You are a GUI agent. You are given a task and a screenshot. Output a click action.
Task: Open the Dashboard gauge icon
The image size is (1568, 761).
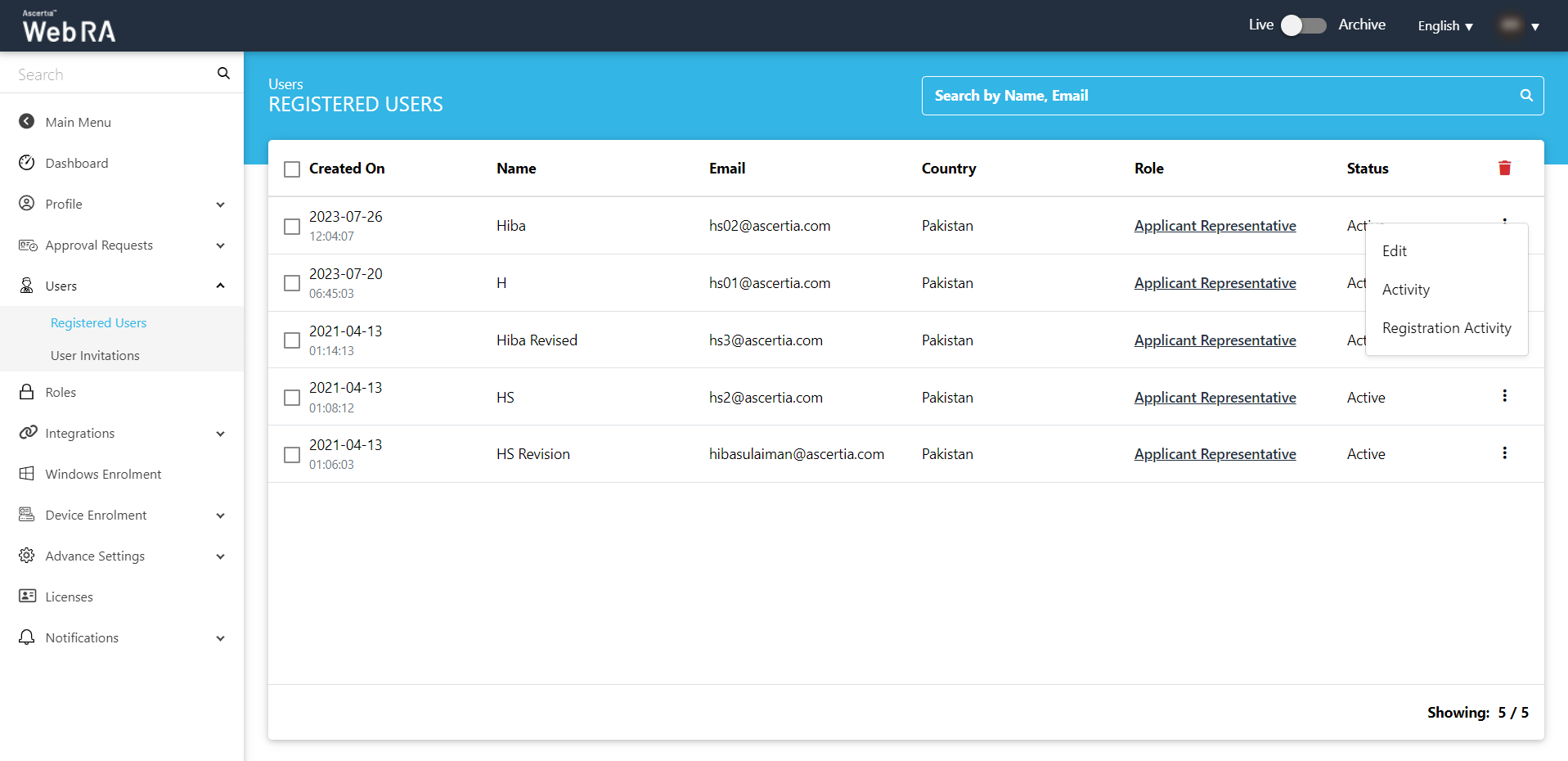27,163
